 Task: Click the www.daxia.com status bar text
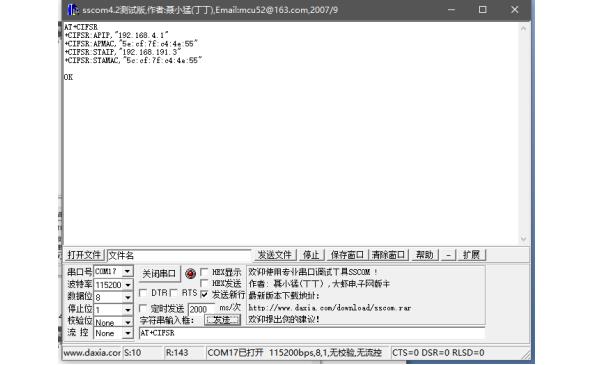92,353
